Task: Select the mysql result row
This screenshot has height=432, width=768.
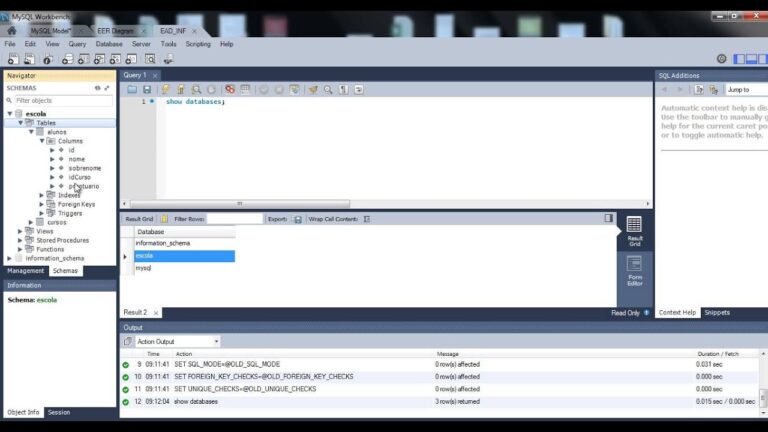Action: tap(184, 268)
